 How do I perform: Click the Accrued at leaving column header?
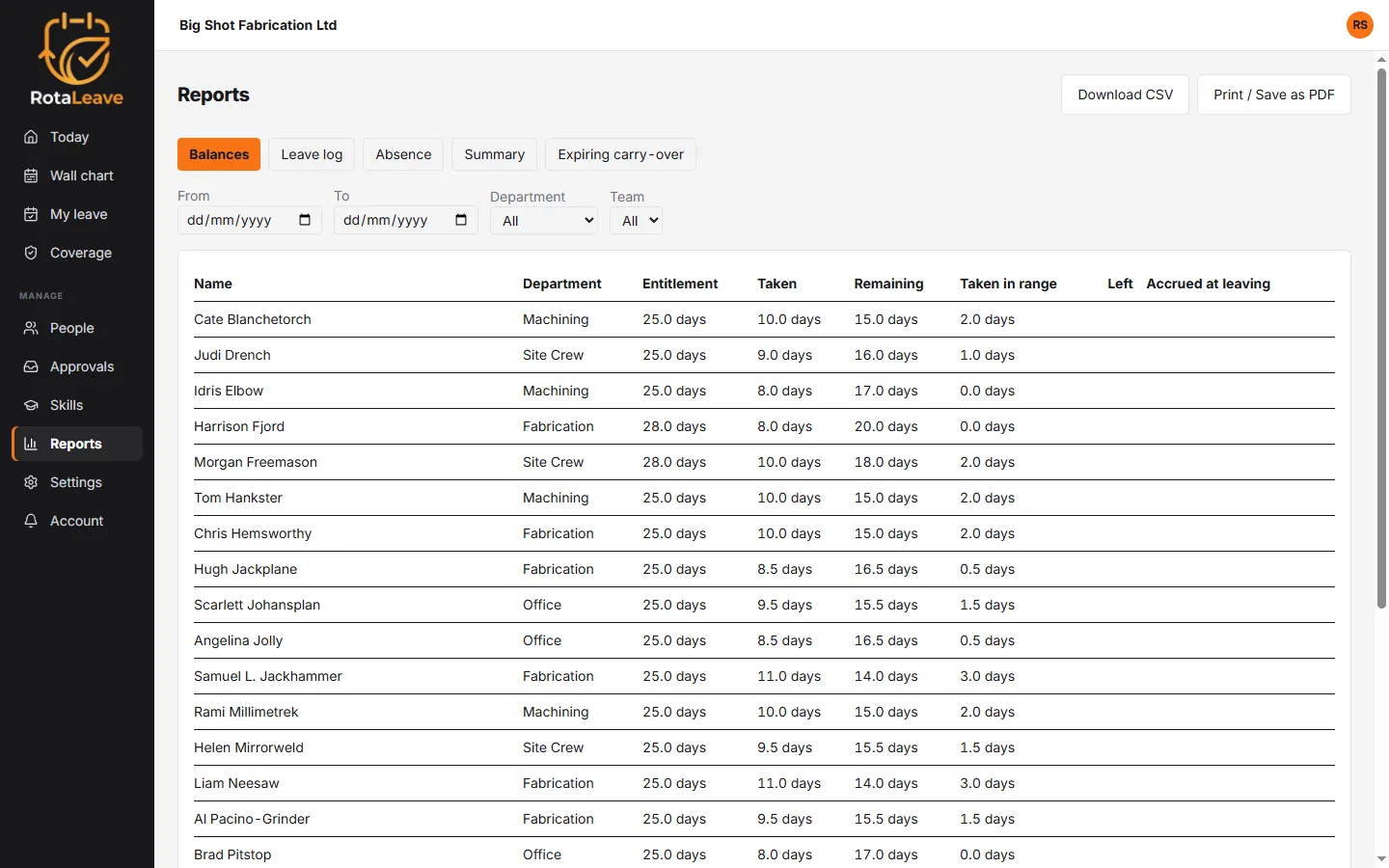(1208, 284)
